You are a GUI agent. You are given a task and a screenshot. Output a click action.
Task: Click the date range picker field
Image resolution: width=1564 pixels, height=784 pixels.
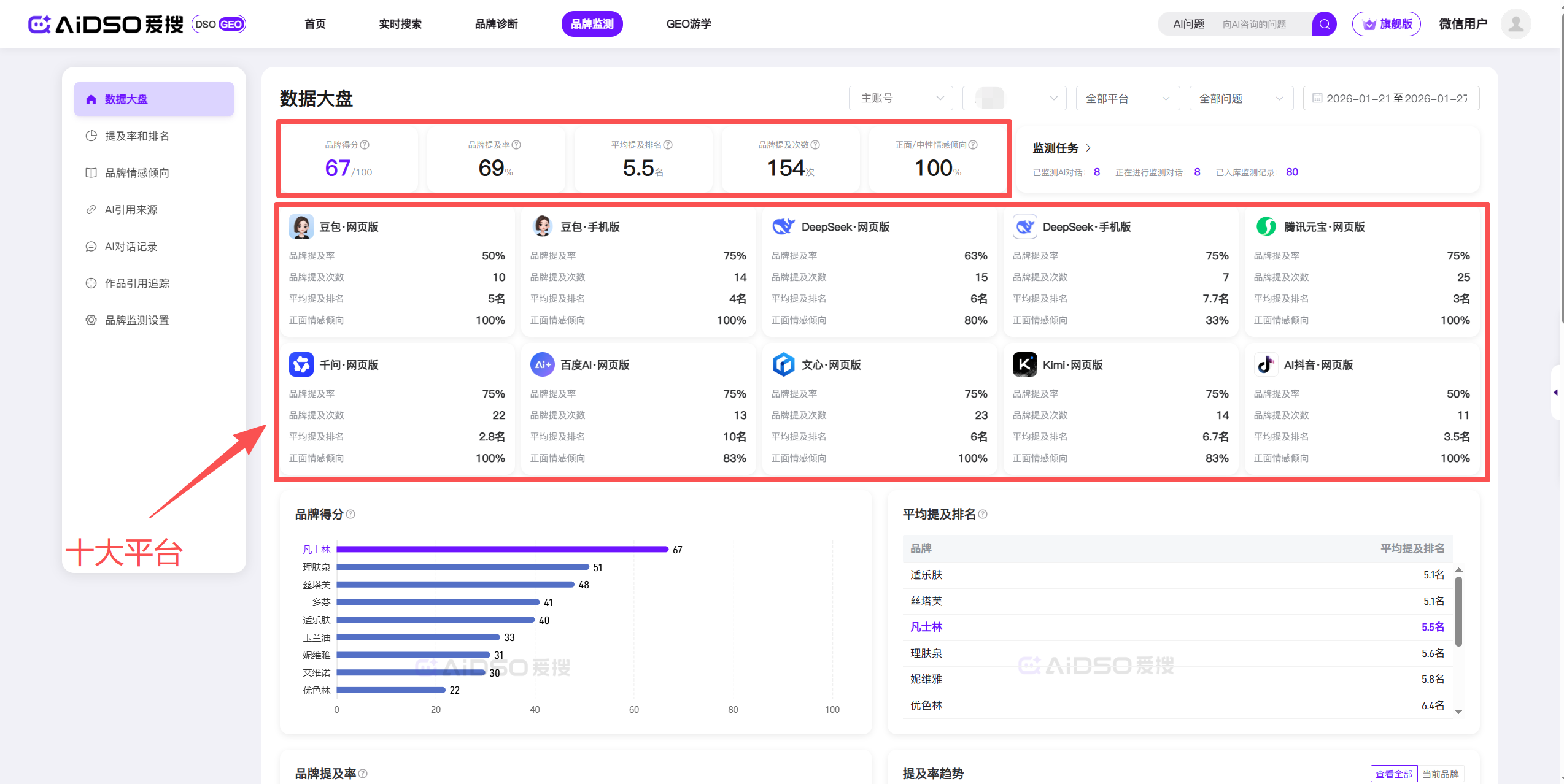click(x=1391, y=98)
